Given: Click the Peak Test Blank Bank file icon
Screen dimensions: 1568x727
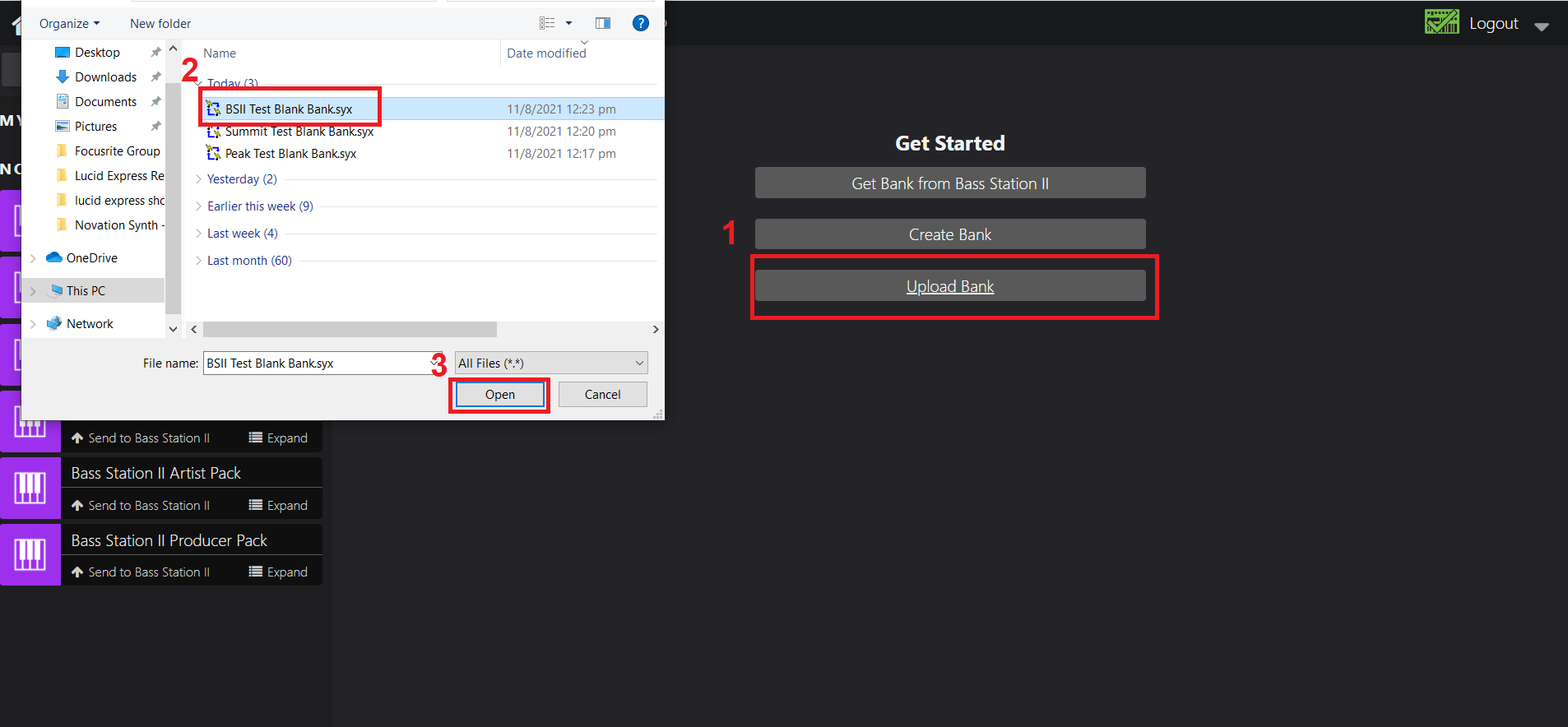Looking at the screenshot, I should [x=213, y=153].
